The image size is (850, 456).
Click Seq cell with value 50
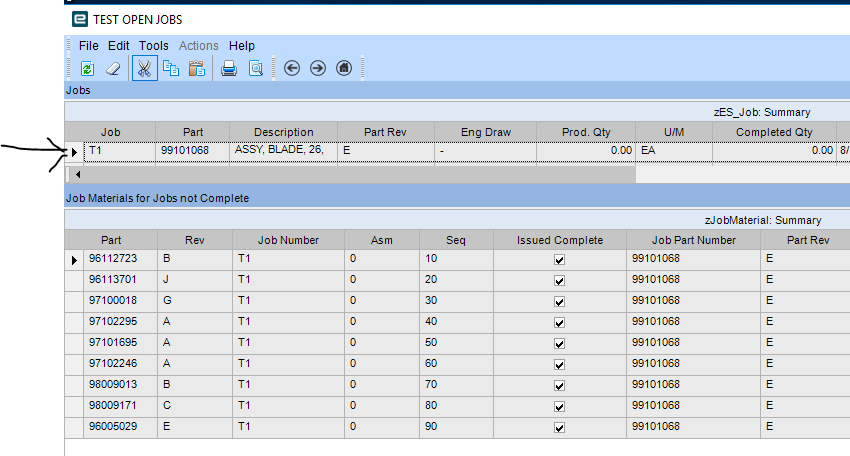click(456, 344)
